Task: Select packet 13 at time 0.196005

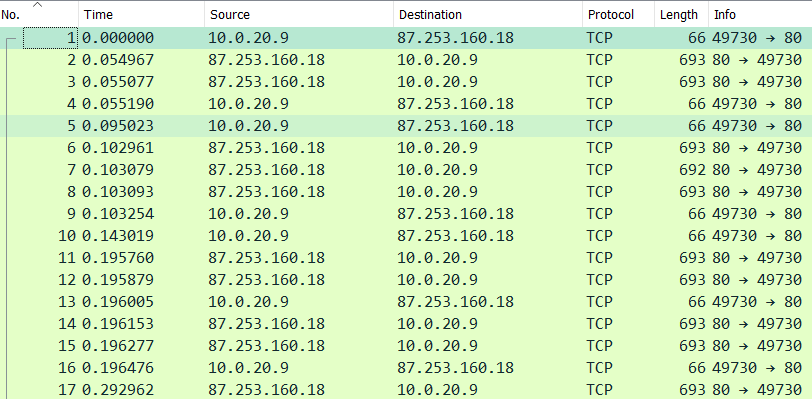Action: coord(406,302)
